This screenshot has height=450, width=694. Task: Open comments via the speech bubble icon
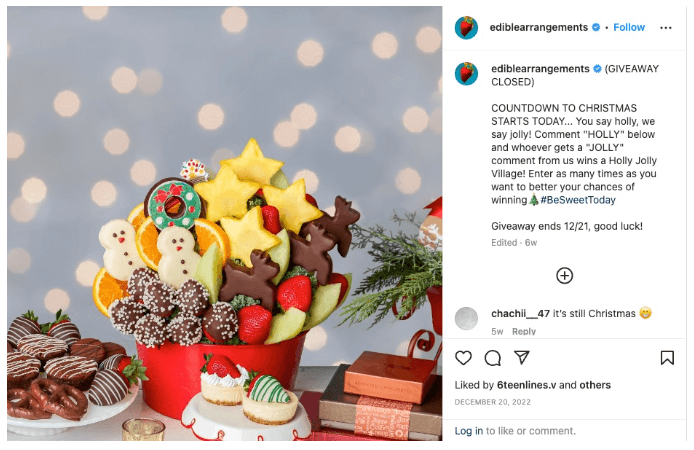(x=493, y=358)
